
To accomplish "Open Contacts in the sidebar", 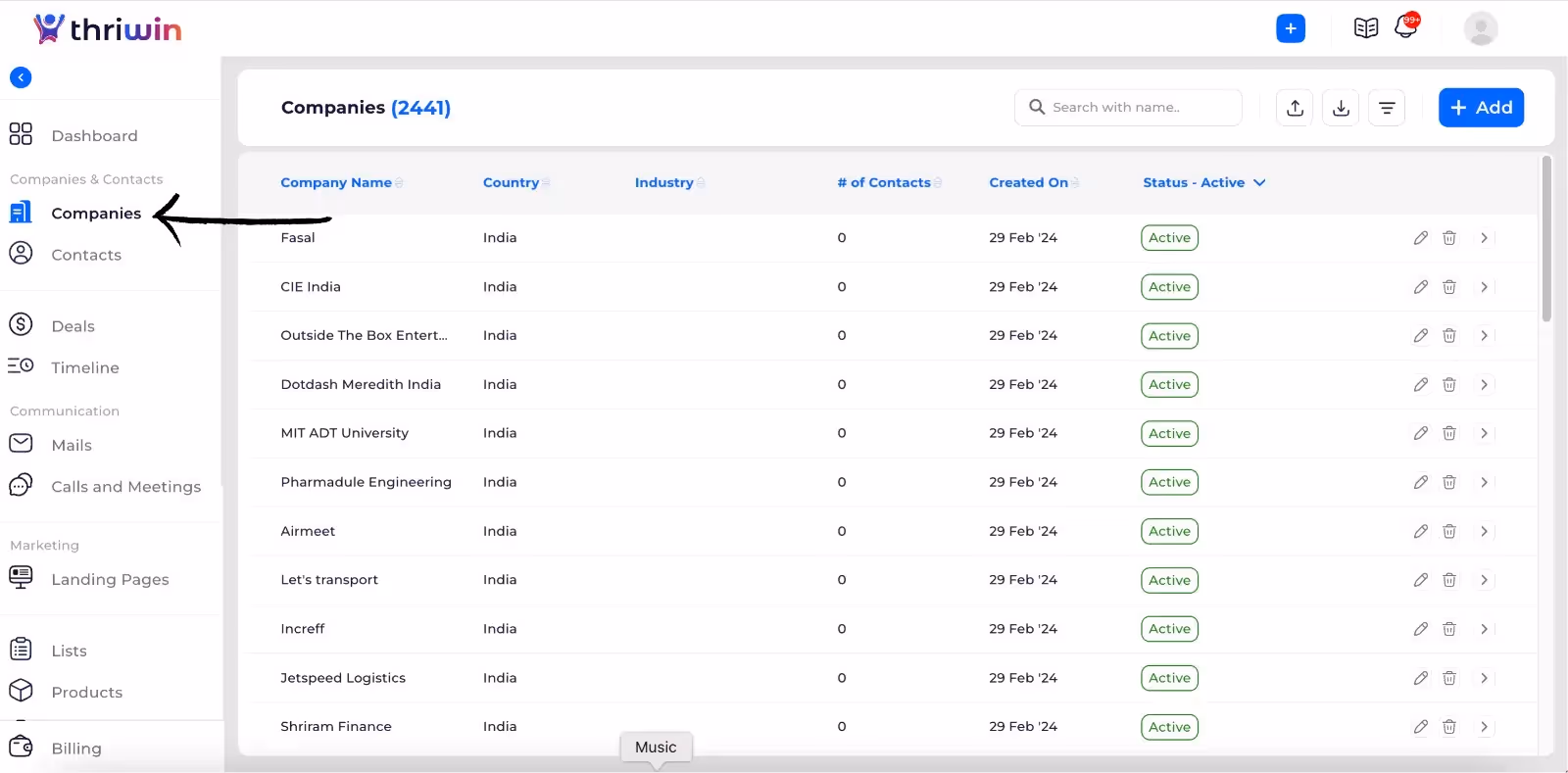I will pyautogui.click(x=86, y=255).
